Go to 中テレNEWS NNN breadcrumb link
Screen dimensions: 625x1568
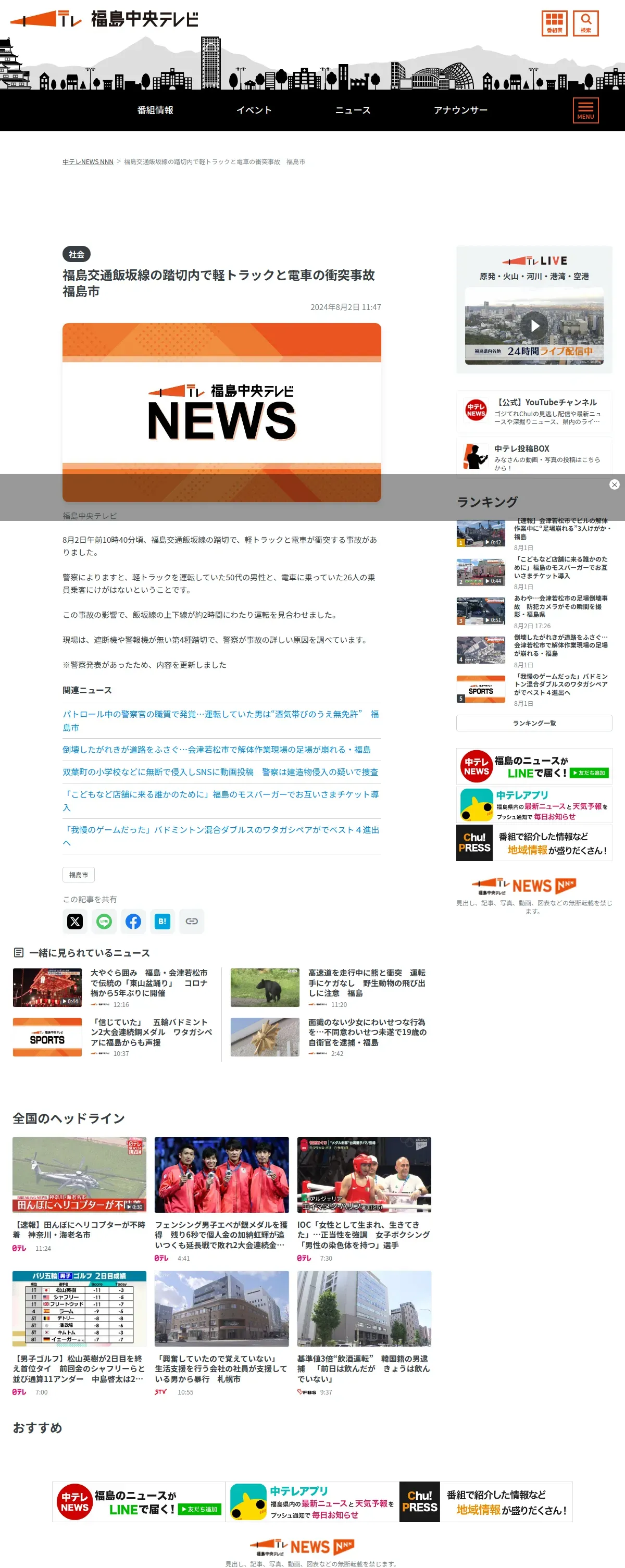pyautogui.click(x=87, y=162)
